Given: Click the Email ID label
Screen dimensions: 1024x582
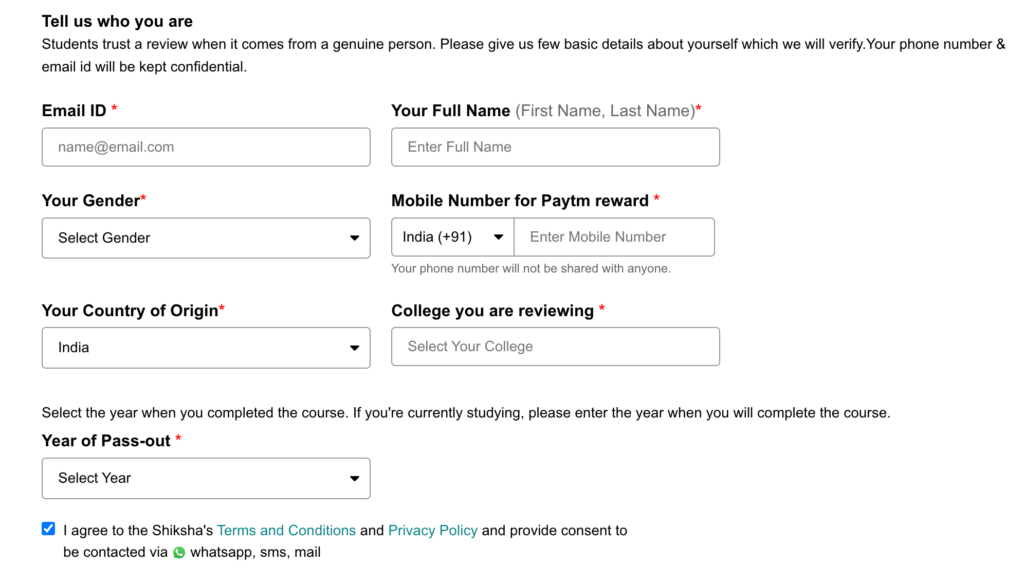Looking at the screenshot, I should (x=74, y=110).
